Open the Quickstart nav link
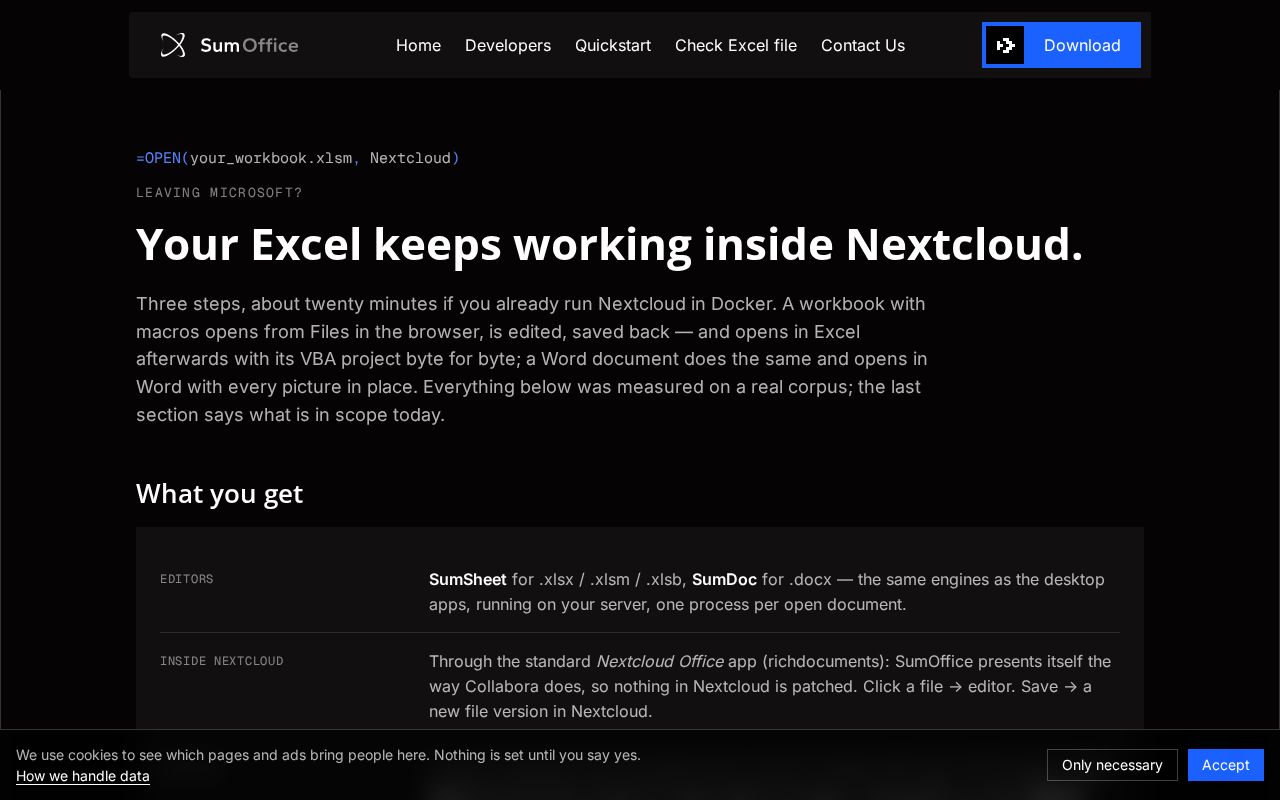The width and height of the screenshot is (1280, 800). (613, 45)
